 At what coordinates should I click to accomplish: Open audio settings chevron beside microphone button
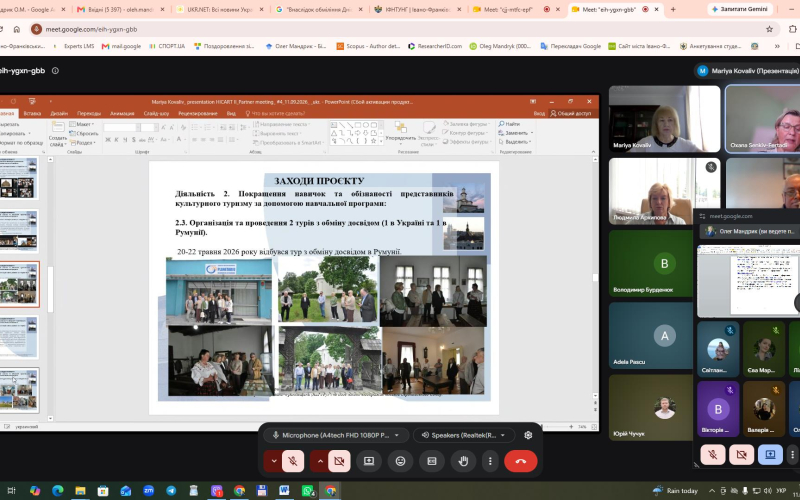[273, 461]
